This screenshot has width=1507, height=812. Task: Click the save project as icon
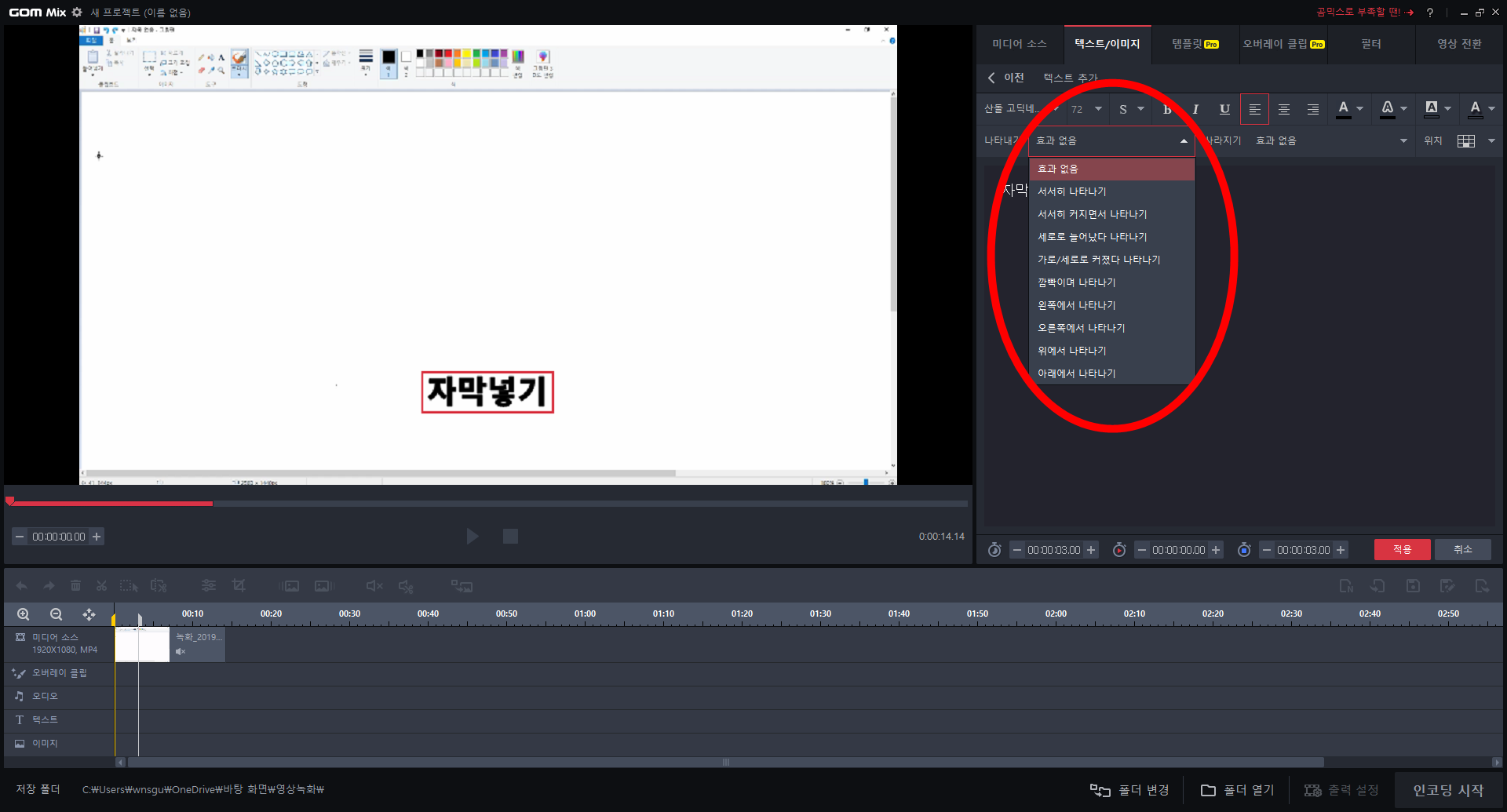(1447, 586)
